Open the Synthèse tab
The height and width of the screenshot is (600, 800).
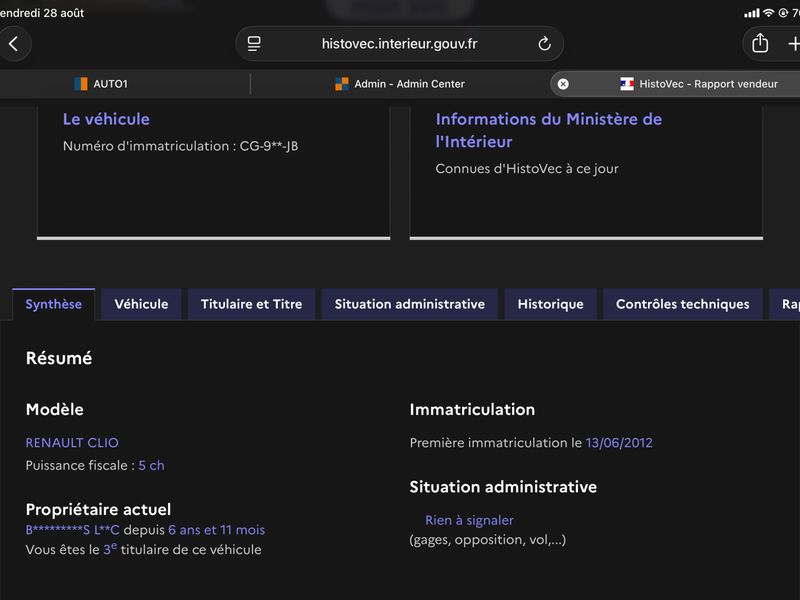54,304
